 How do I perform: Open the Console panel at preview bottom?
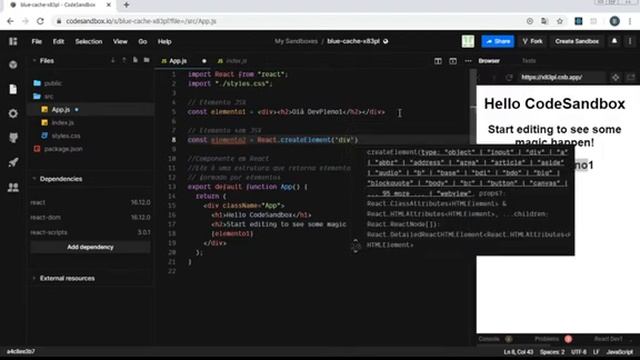pyautogui.click(x=489, y=339)
